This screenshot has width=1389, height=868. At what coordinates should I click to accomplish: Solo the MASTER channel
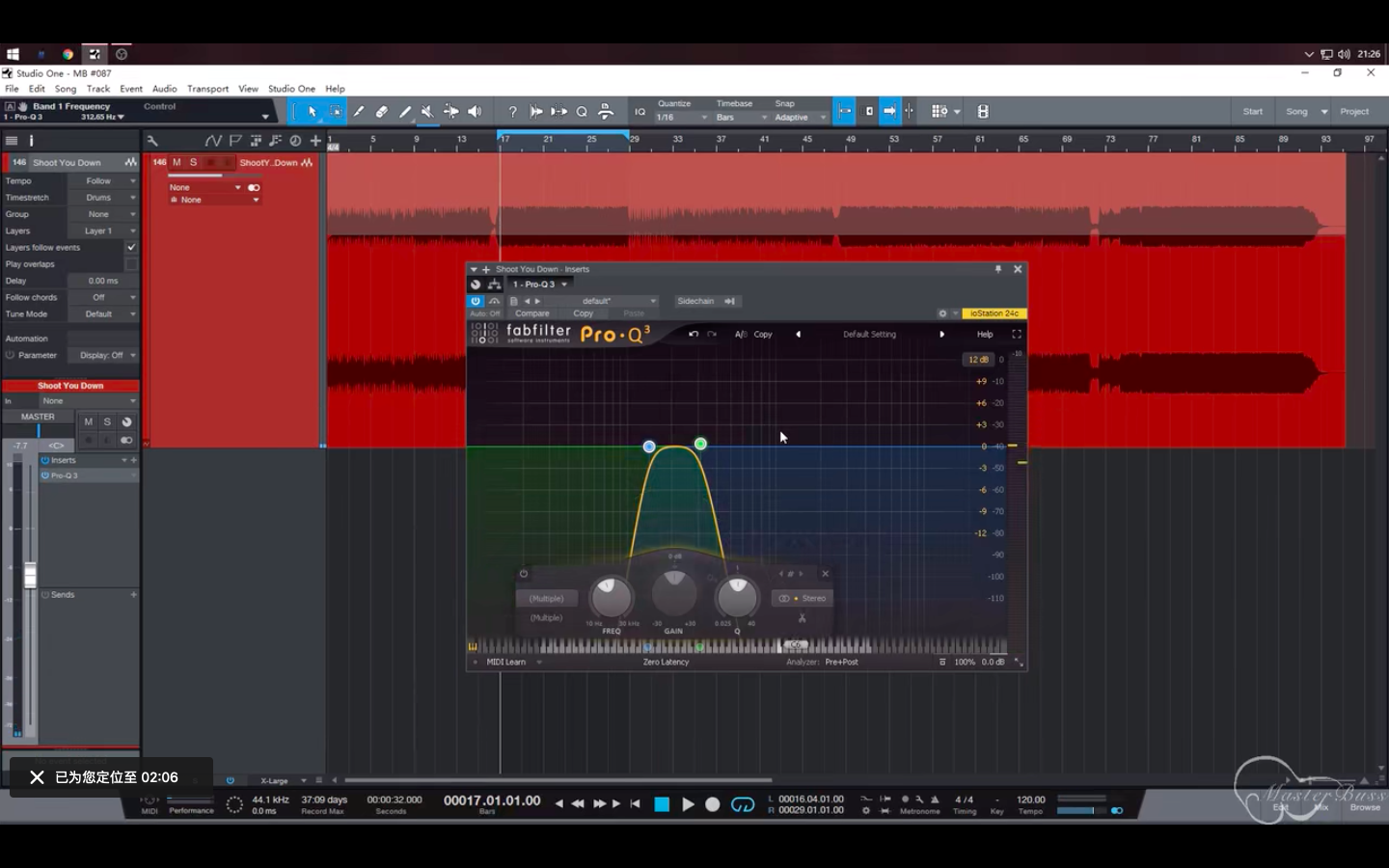point(107,422)
